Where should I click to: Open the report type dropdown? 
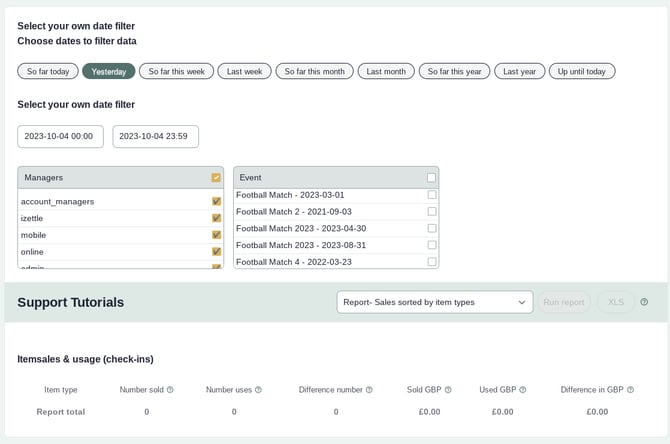point(435,302)
